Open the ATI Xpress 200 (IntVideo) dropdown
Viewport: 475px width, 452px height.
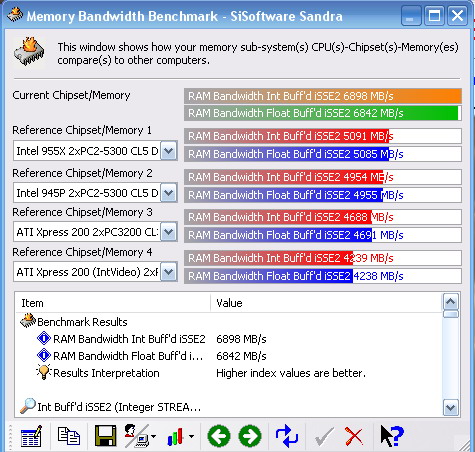click(168, 272)
